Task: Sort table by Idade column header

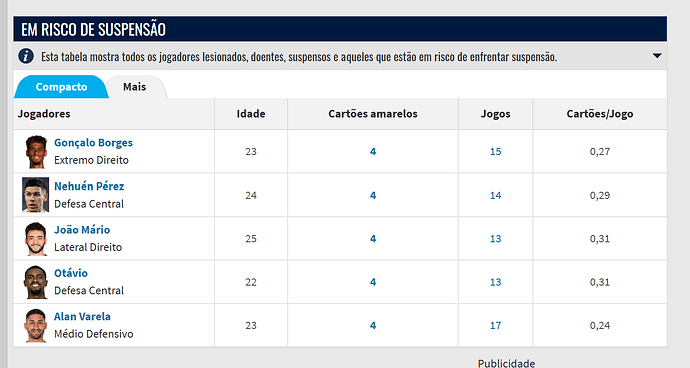Action: (x=251, y=114)
